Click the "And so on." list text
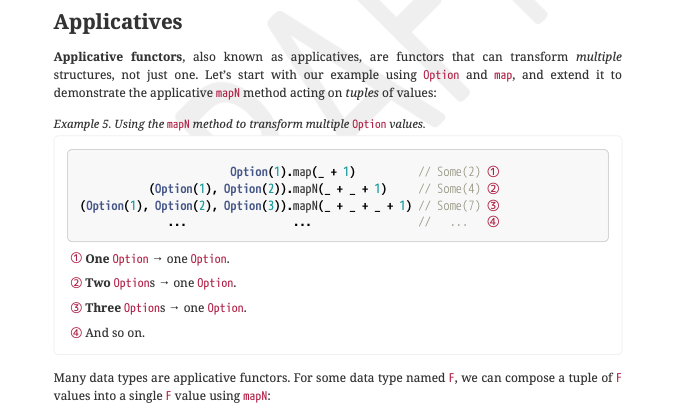This screenshot has height=419, width=677. 115,332
